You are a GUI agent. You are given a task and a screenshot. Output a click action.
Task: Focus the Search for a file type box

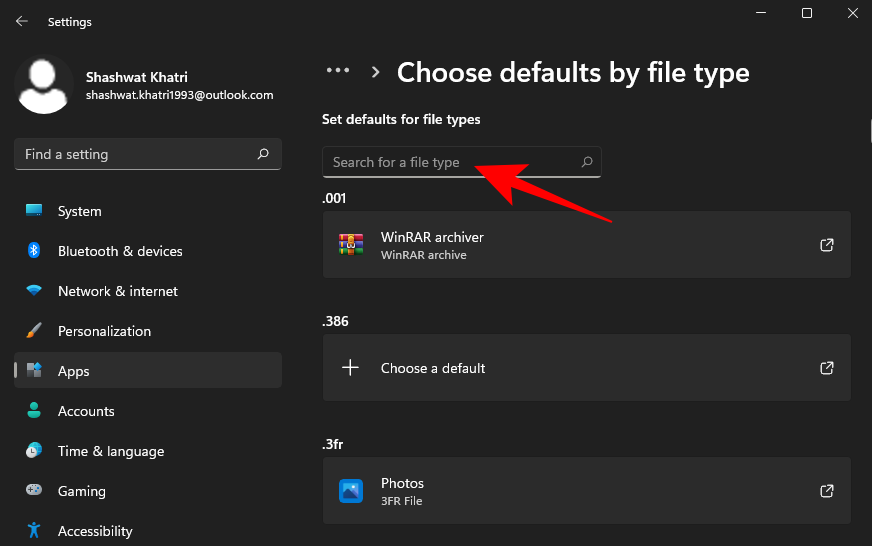click(450, 162)
